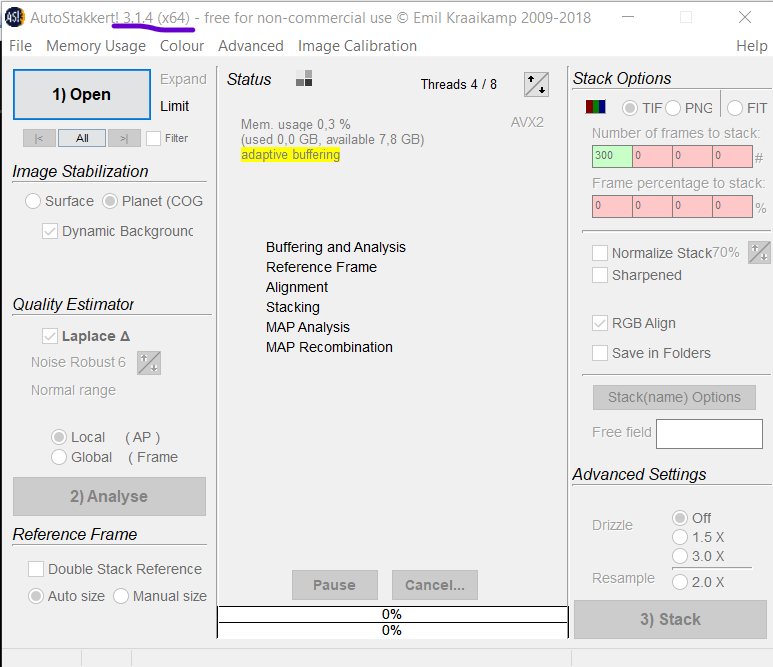This screenshot has height=667, width=773.
Task: Select PNG output format
Action: click(673, 108)
